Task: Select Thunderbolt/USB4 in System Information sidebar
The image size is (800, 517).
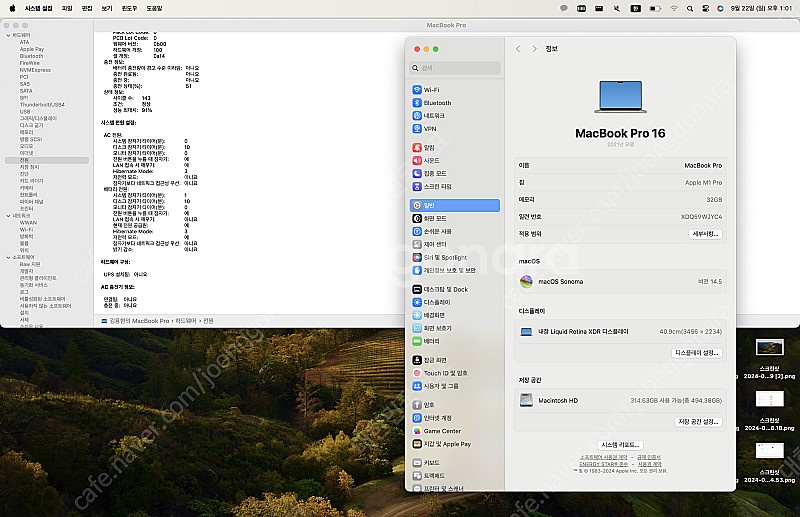Action: tap(42, 105)
